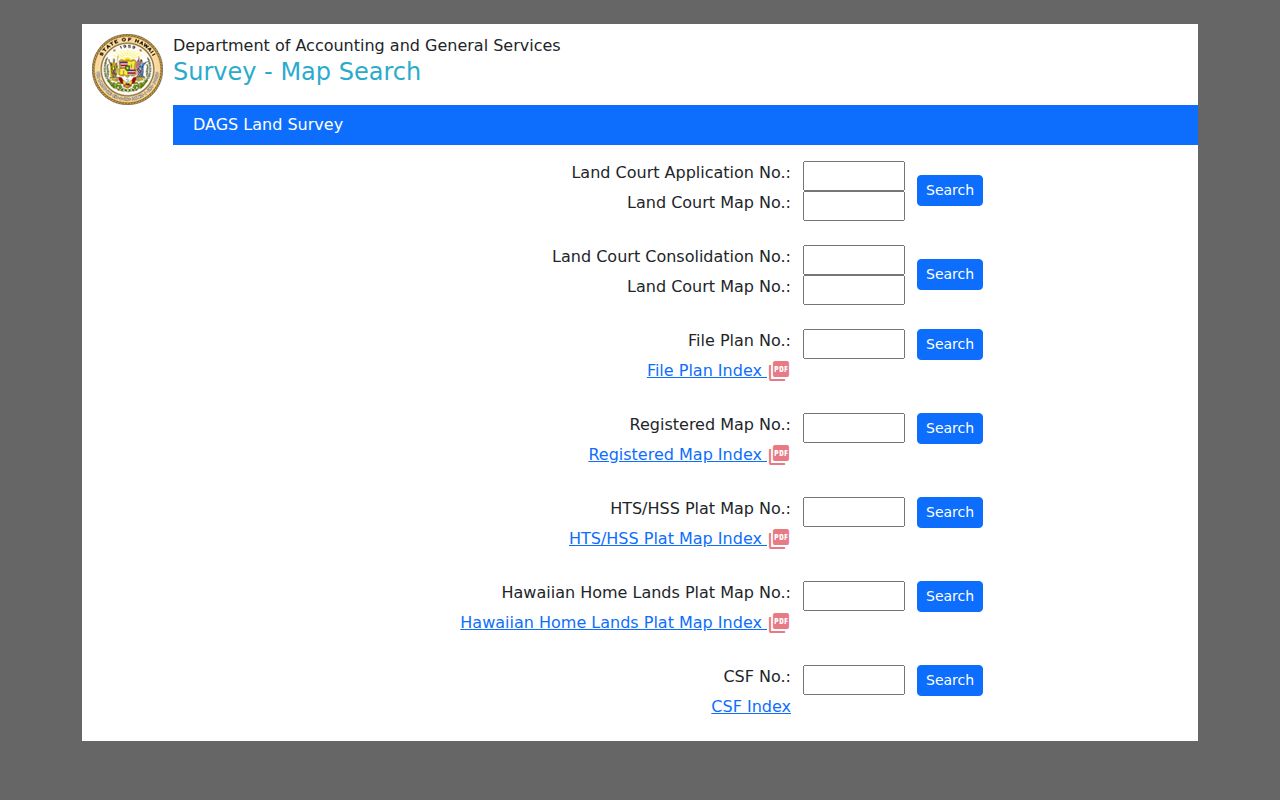
Task: Click Hawaiian Home Lands Plat Map No. label
Action: (x=646, y=593)
